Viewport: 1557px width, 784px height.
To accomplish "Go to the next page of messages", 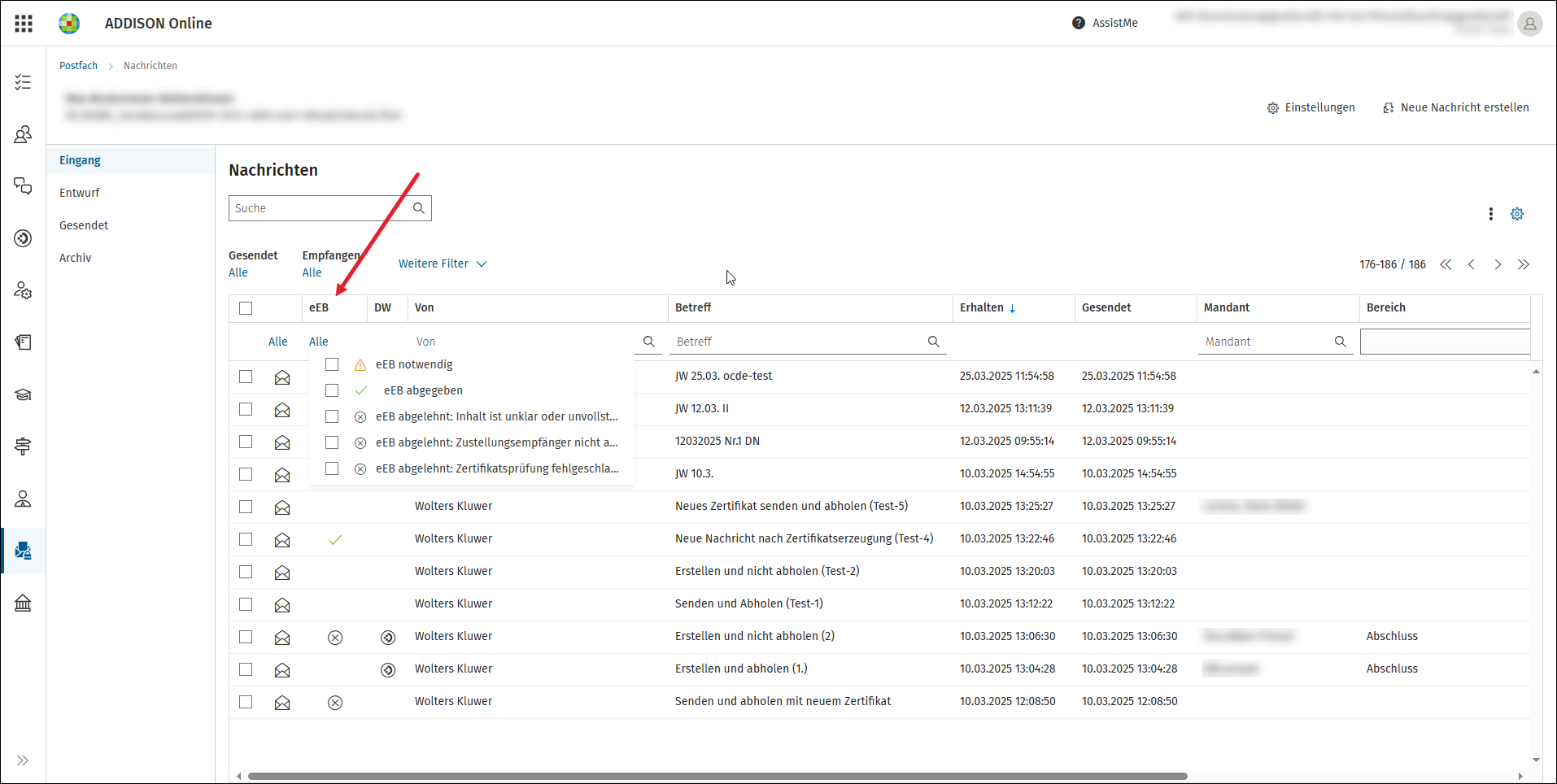I will (x=1498, y=264).
